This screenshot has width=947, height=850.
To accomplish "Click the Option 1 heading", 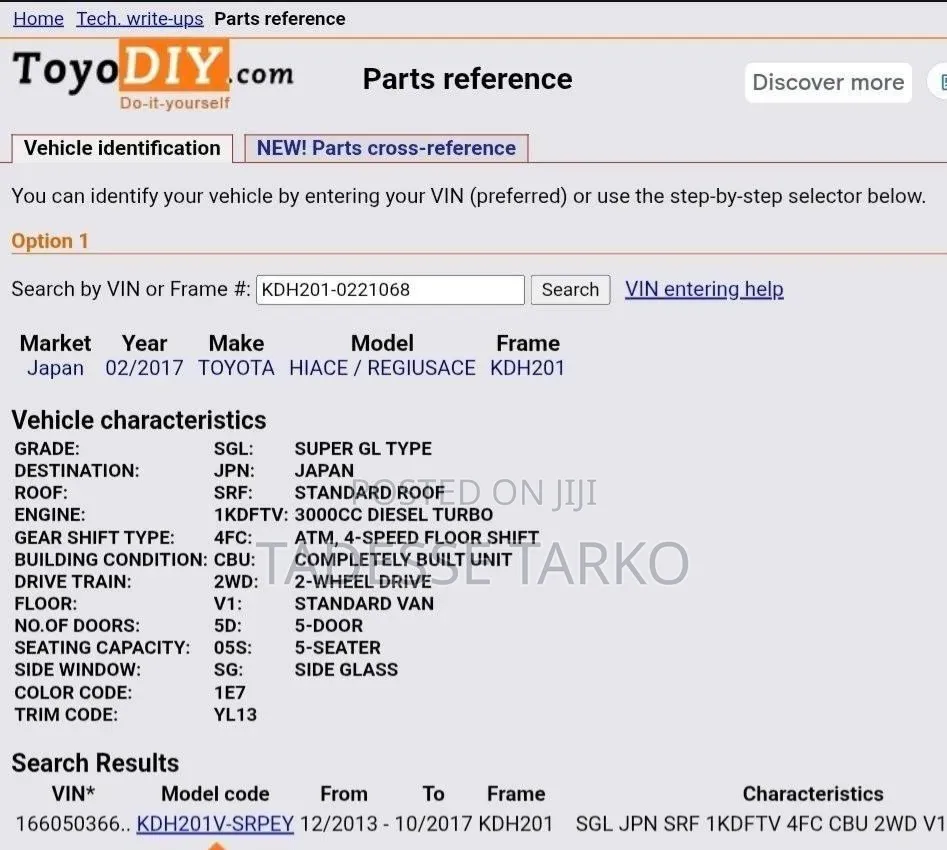I will pos(50,241).
